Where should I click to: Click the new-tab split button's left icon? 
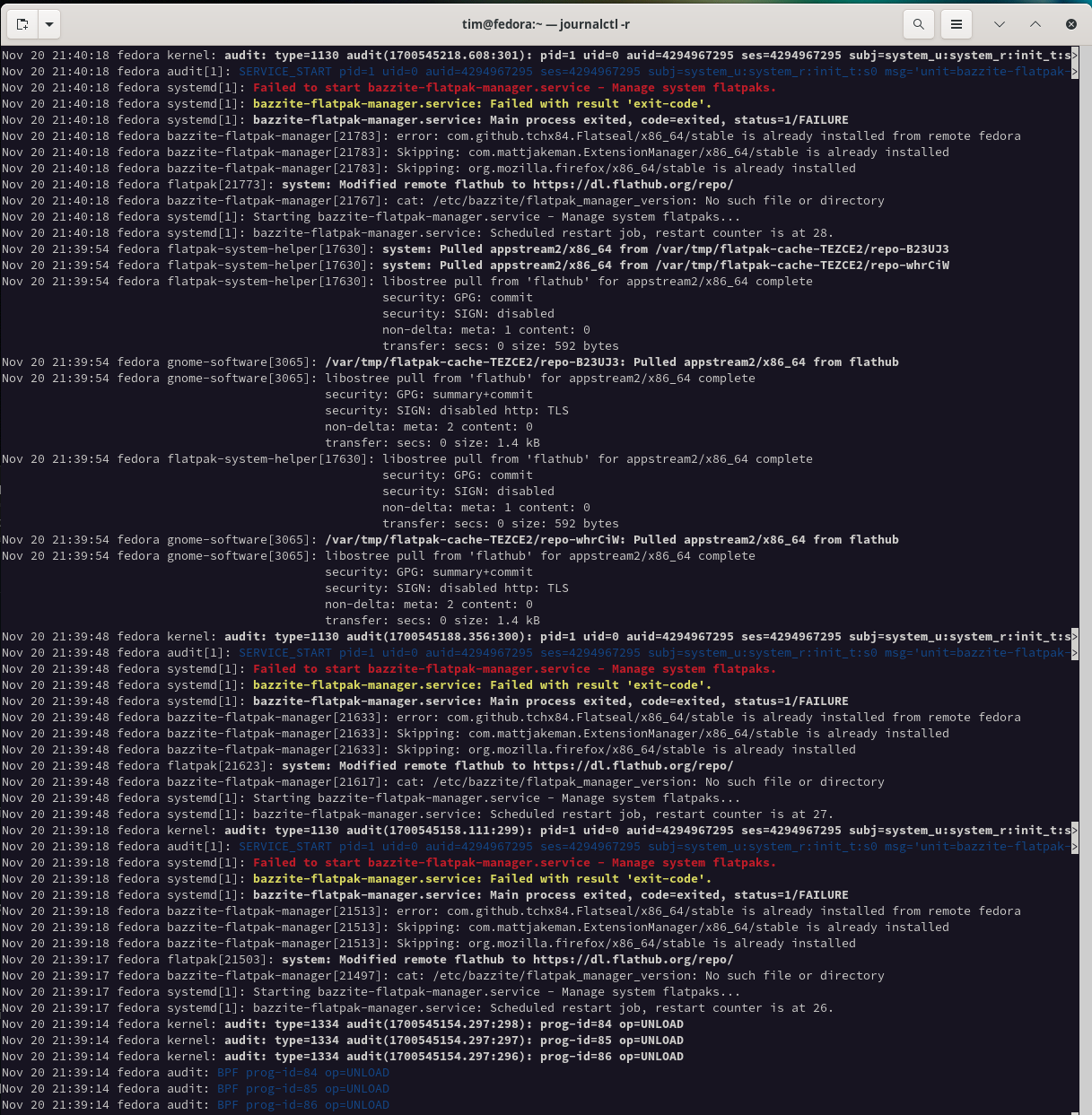click(x=22, y=24)
